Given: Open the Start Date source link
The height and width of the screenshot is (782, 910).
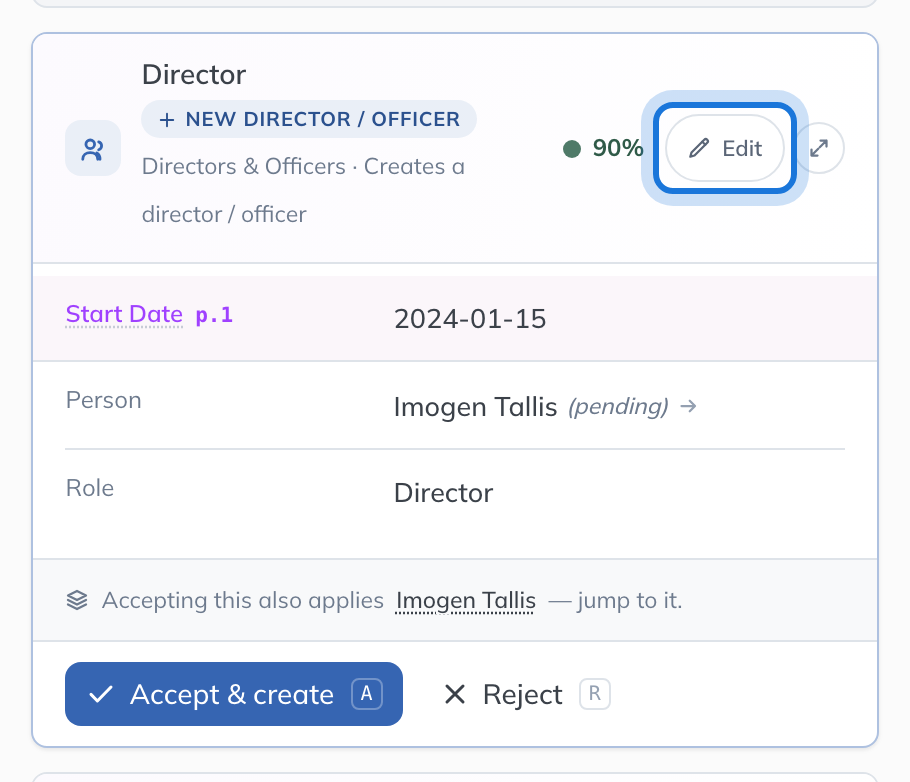Looking at the screenshot, I should pos(124,314).
